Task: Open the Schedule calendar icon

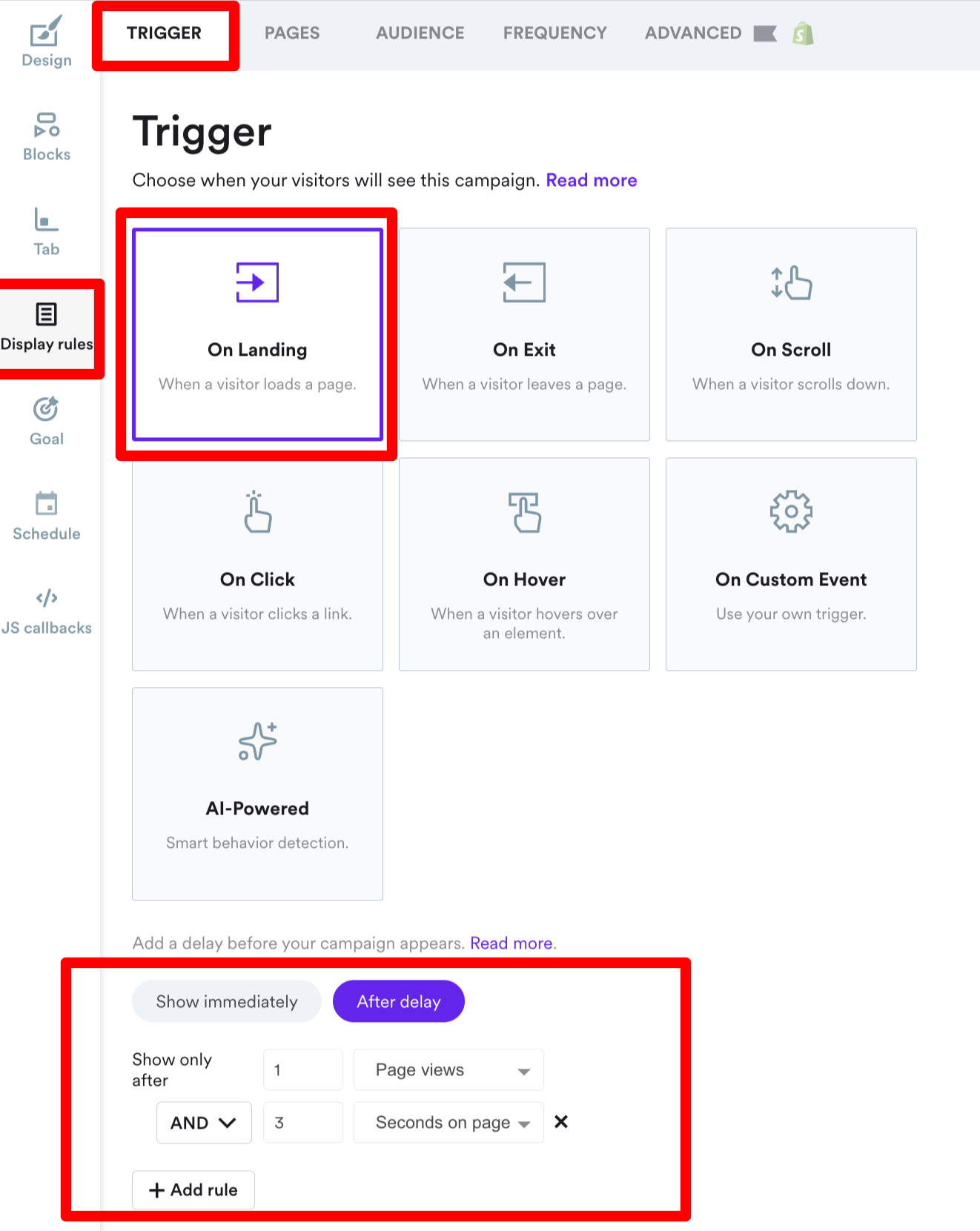Action: [46, 504]
